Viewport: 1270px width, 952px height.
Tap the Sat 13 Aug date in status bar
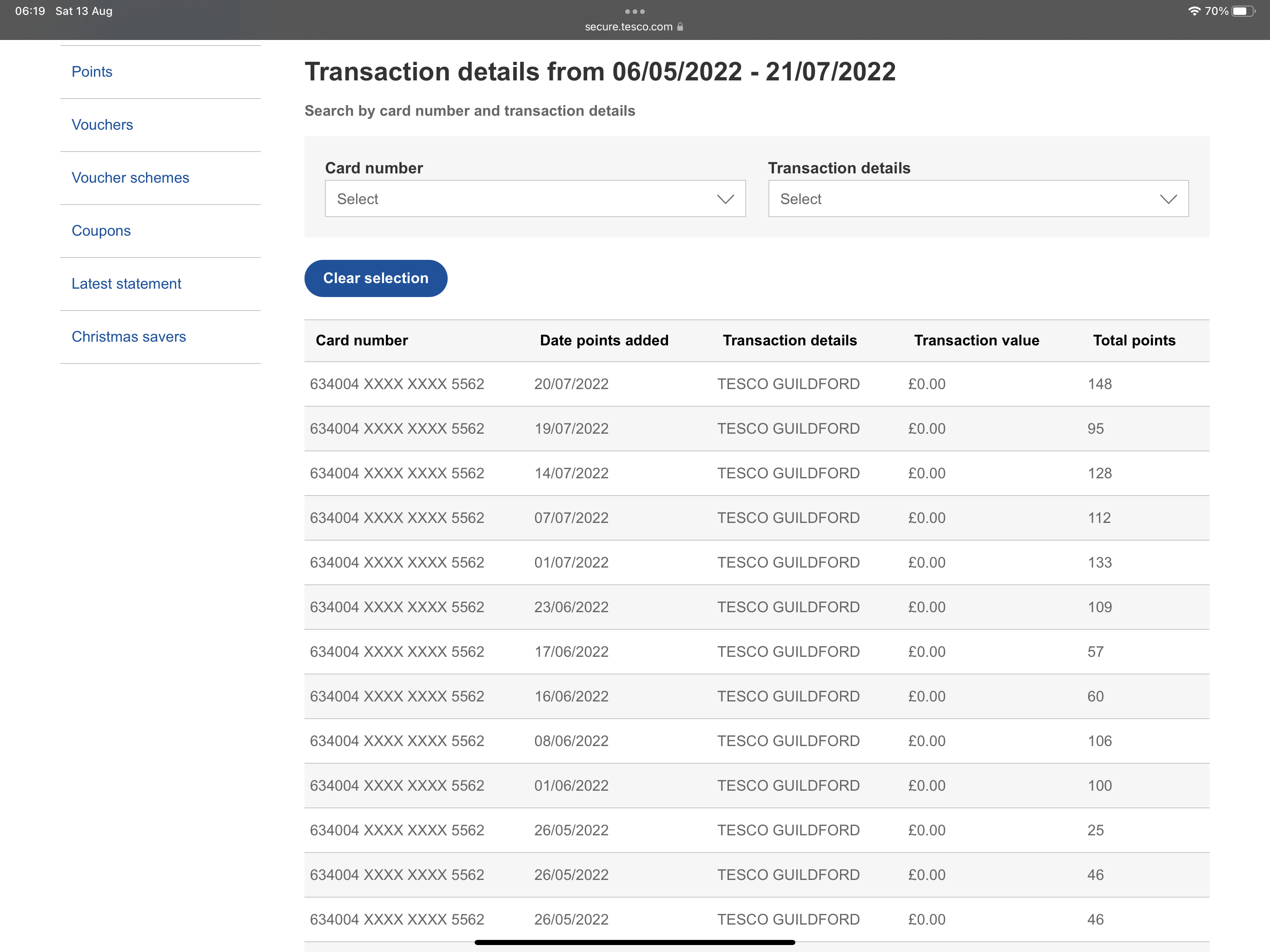tap(84, 11)
